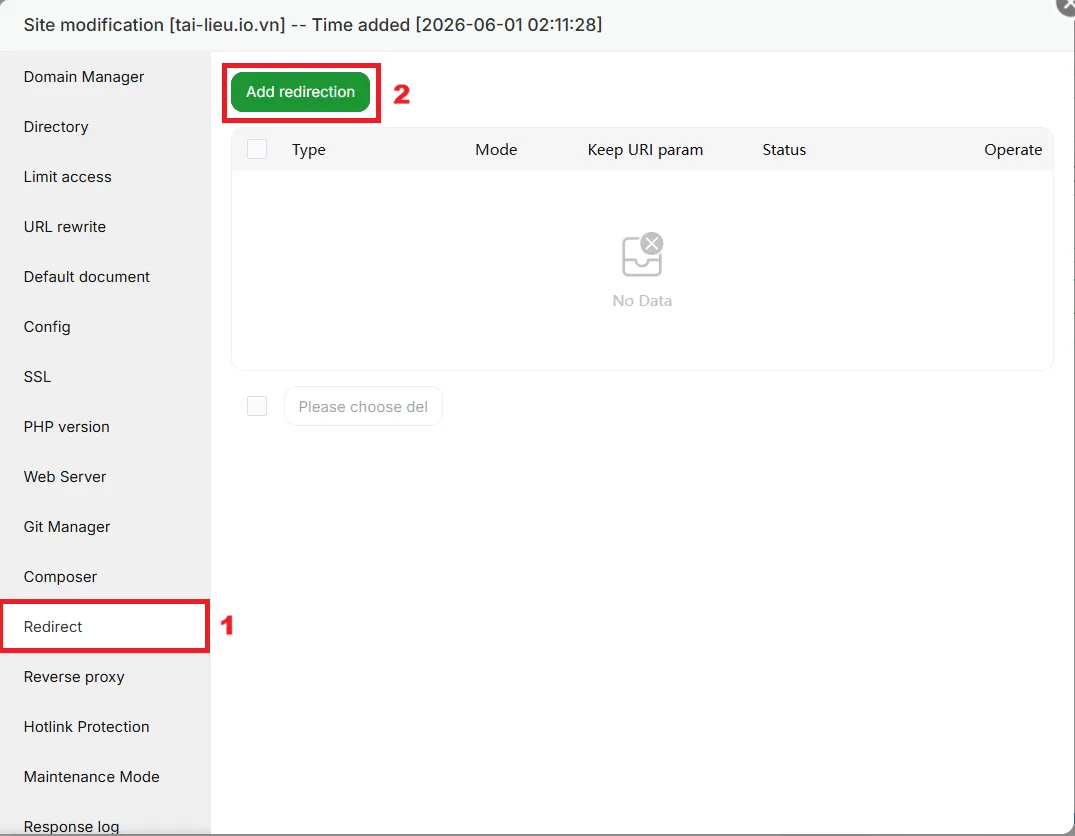Image resolution: width=1075 pixels, height=836 pixels.
Task: Select Default document in sidebar
Action: 86,277
